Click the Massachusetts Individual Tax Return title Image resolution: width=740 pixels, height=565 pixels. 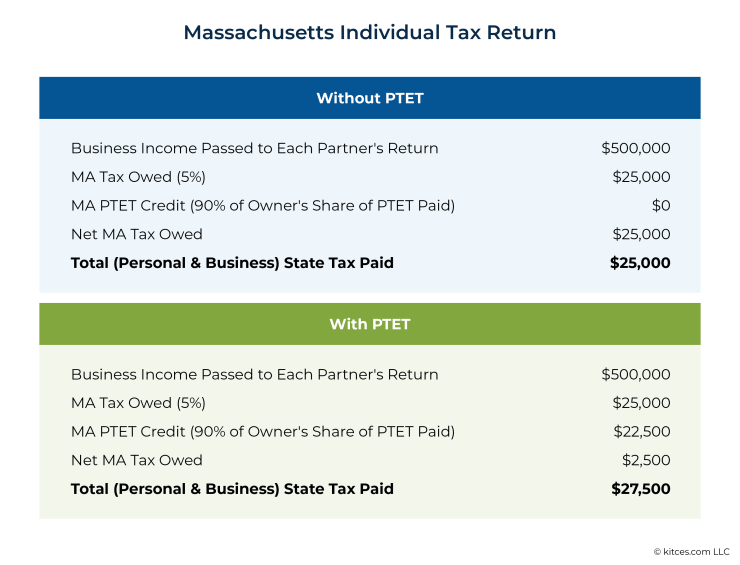pyautogui.click(x=369, y=33)
